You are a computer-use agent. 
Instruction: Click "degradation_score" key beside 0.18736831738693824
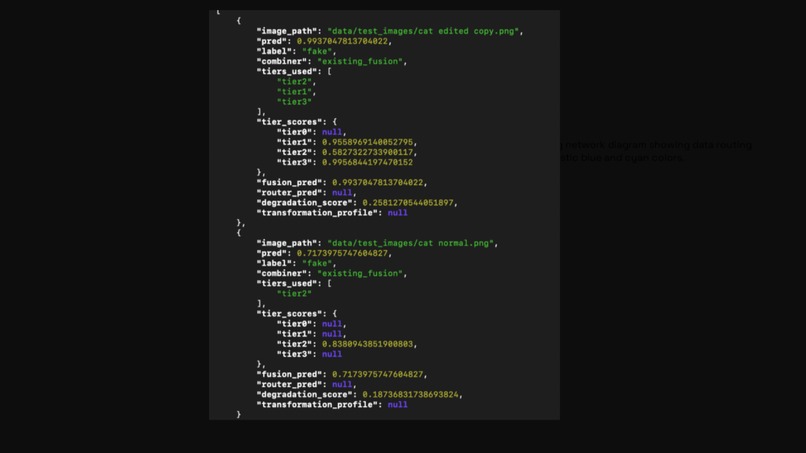point(305,394)
